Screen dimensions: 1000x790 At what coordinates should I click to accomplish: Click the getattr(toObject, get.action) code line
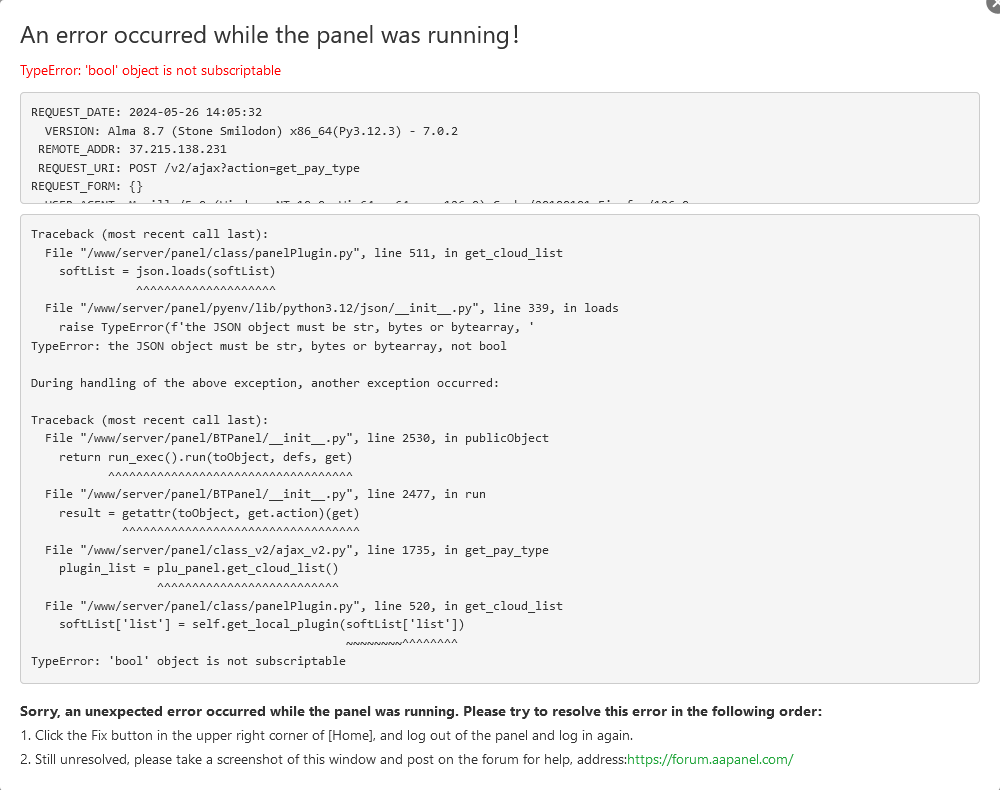[x=209, y=513]
